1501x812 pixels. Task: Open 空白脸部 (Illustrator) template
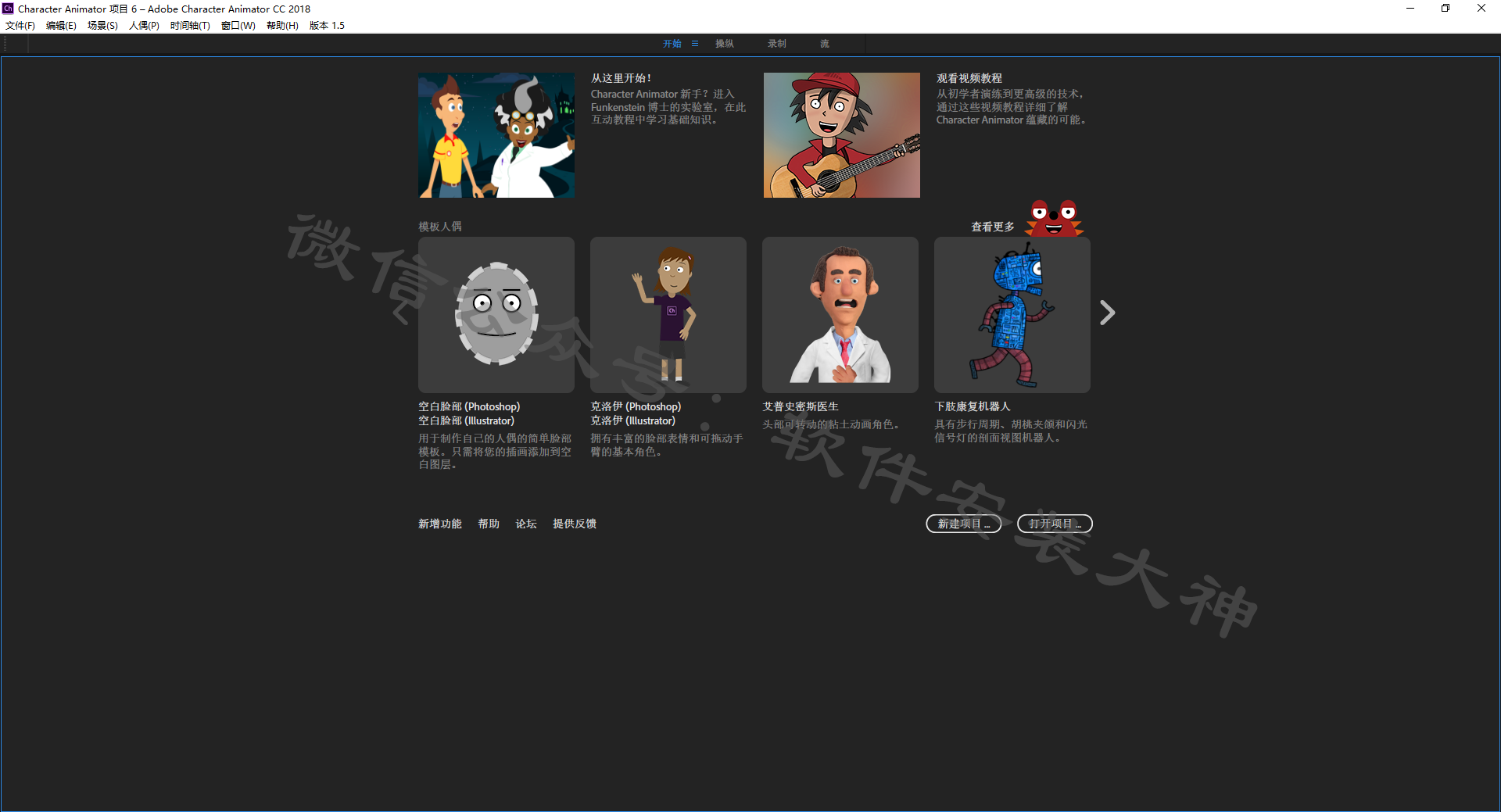click(x=467, y=420)
